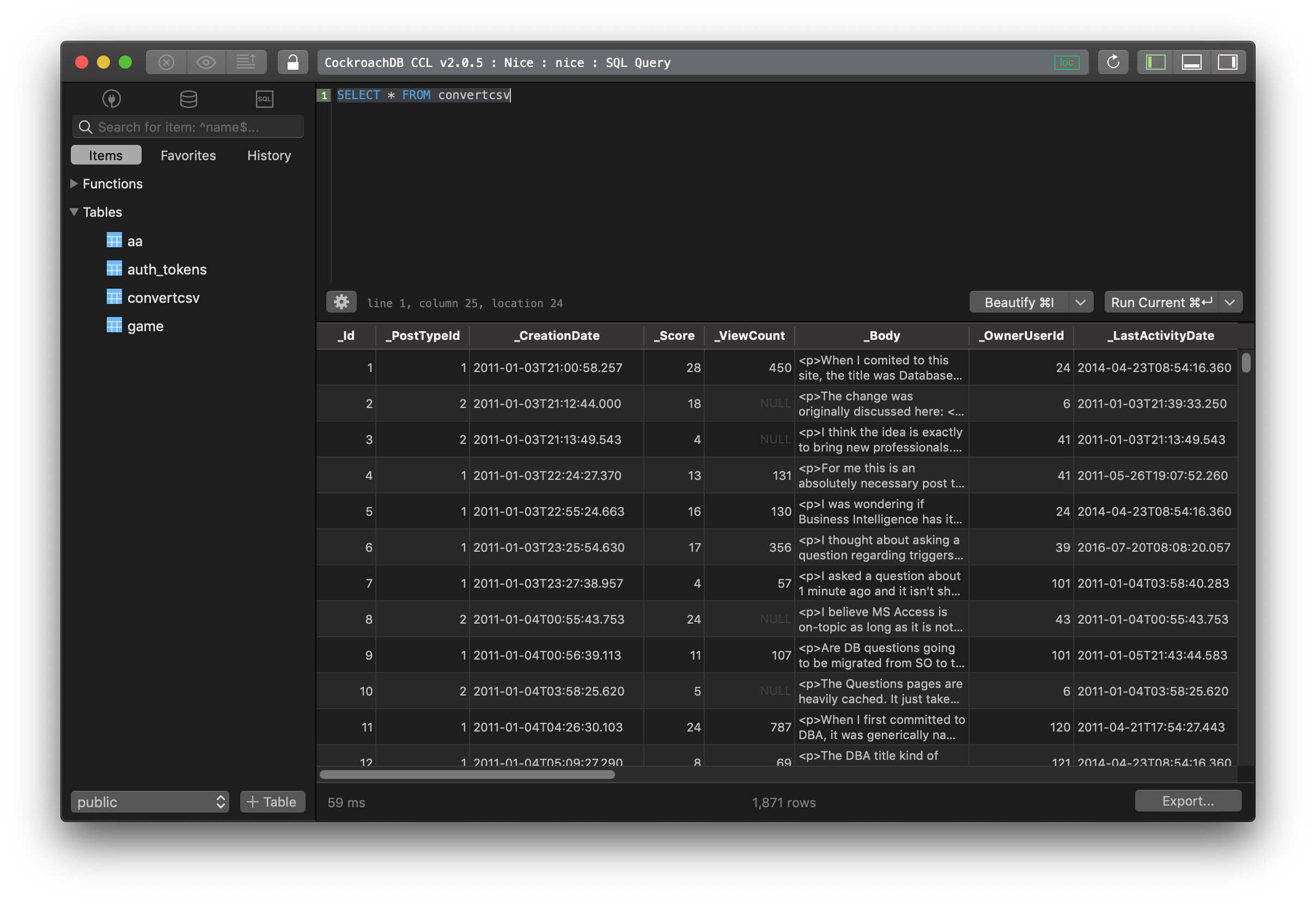Click the search magnifier icon

click(86, 127)
